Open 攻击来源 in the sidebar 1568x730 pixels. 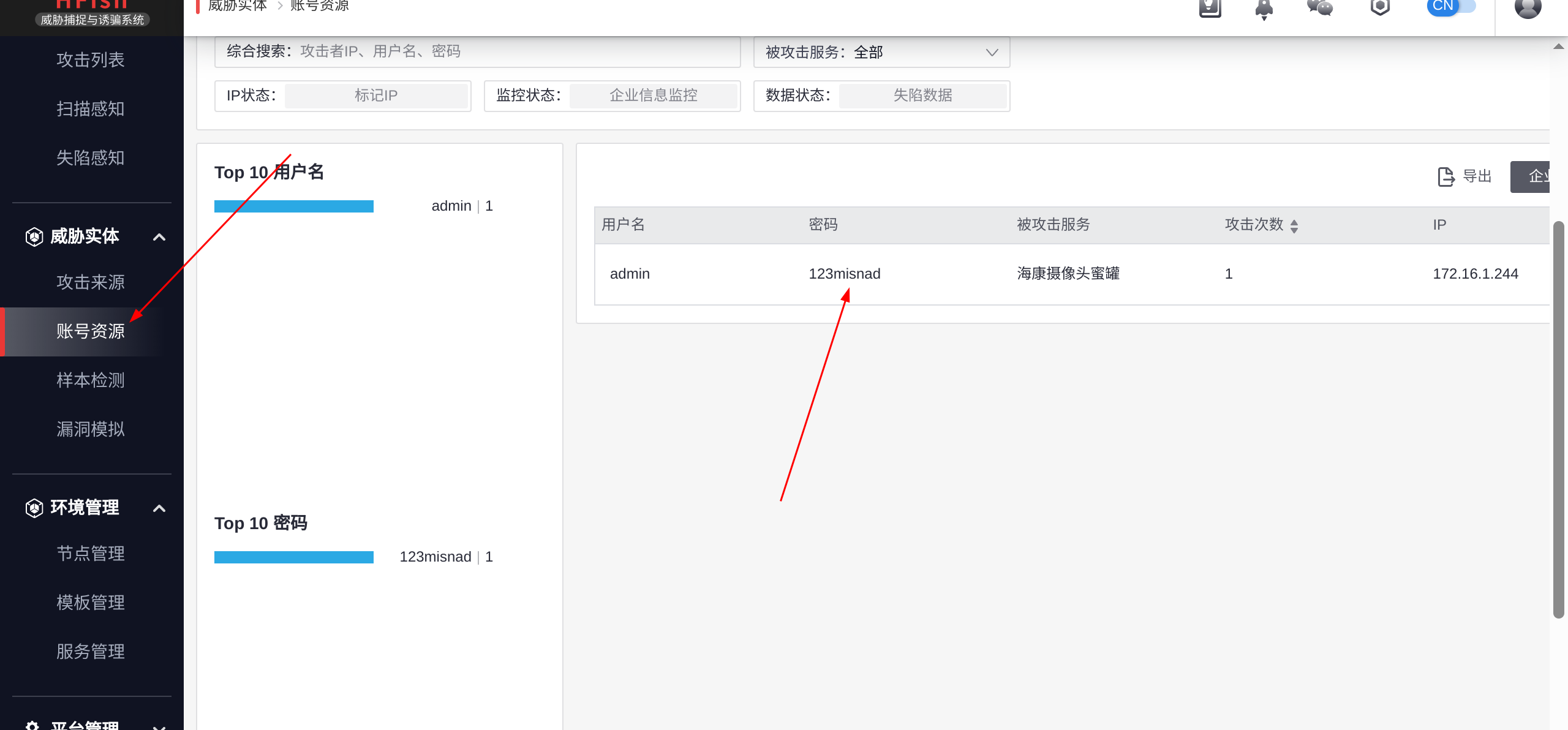pyautogui.click(x=91, y=282)
